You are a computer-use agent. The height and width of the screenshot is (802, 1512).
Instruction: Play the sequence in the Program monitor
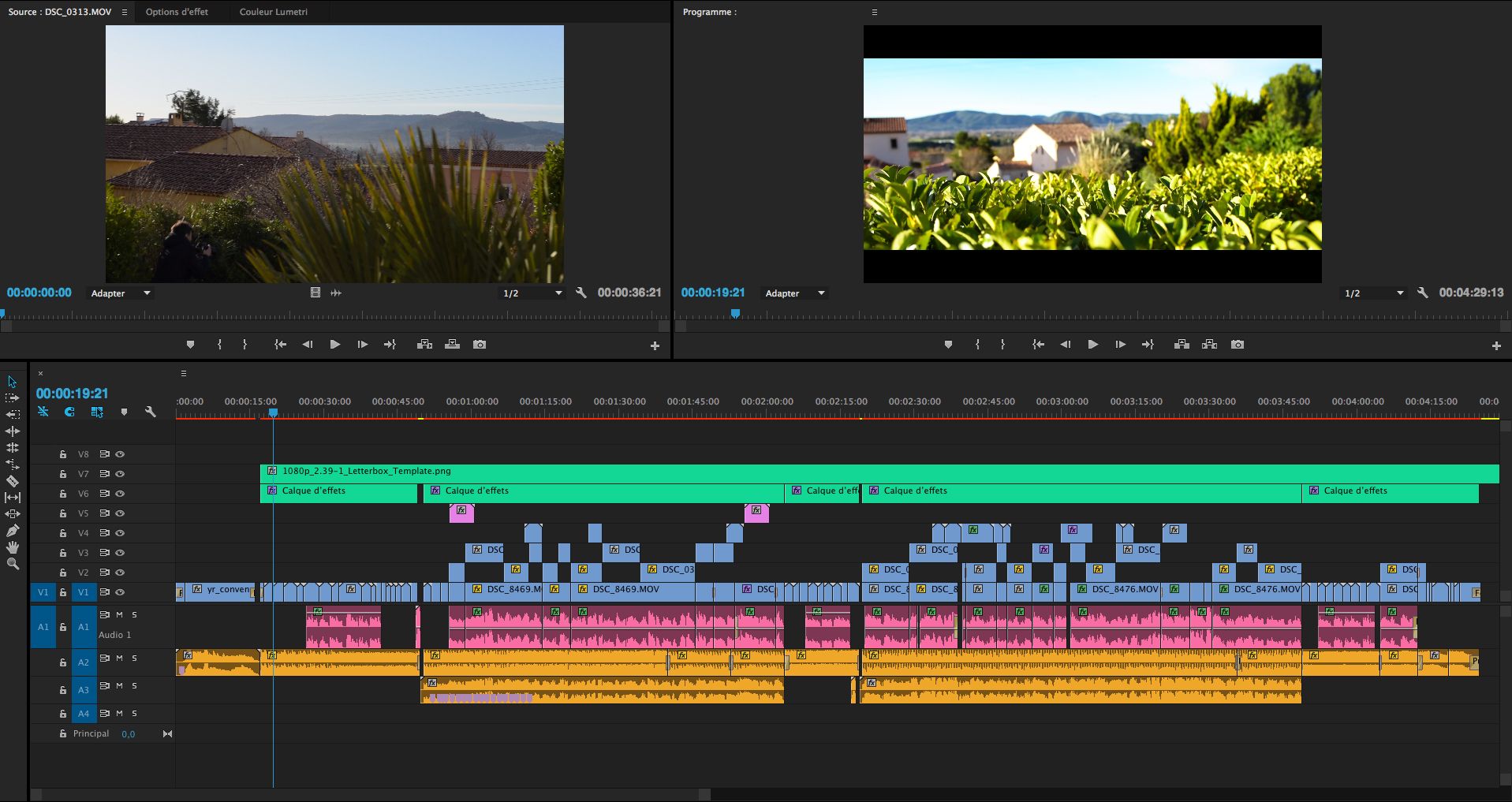(x=1092, y=345)
